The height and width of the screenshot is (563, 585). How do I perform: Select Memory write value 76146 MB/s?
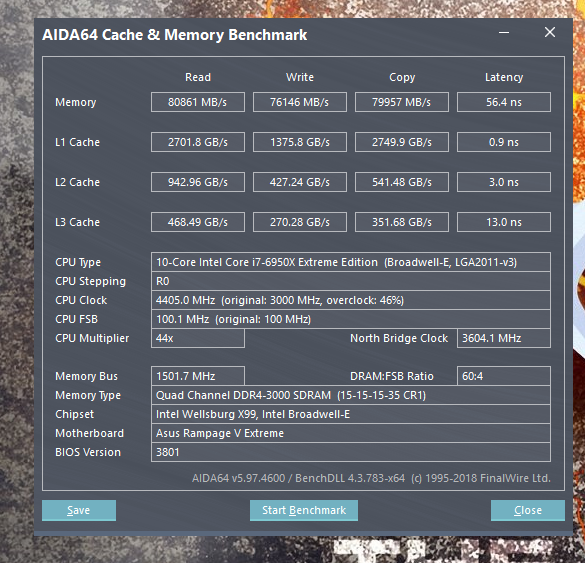pyautogui.click(x=300, y=102)
